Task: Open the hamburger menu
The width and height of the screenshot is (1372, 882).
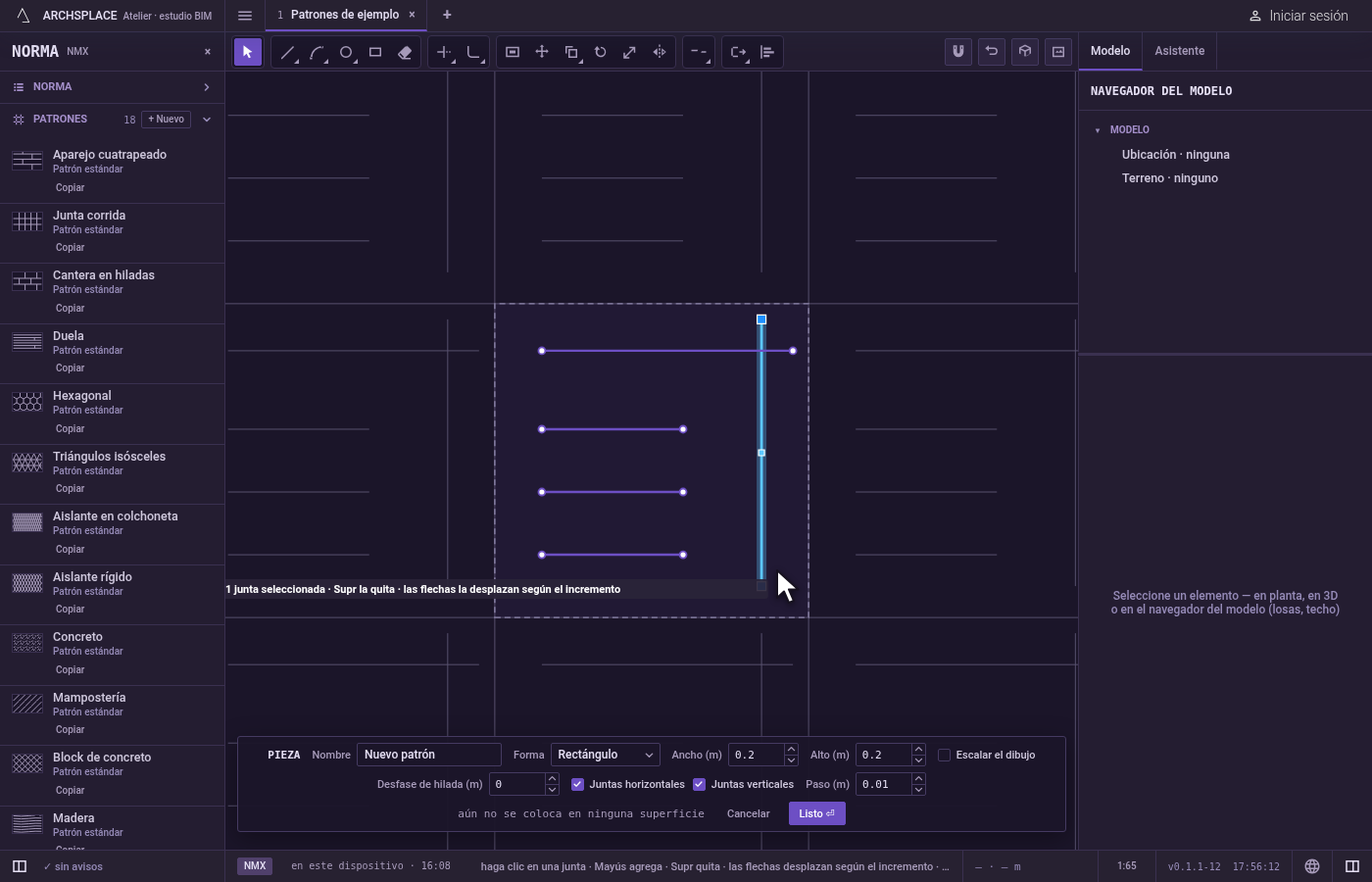Action: tap(245, 16)
